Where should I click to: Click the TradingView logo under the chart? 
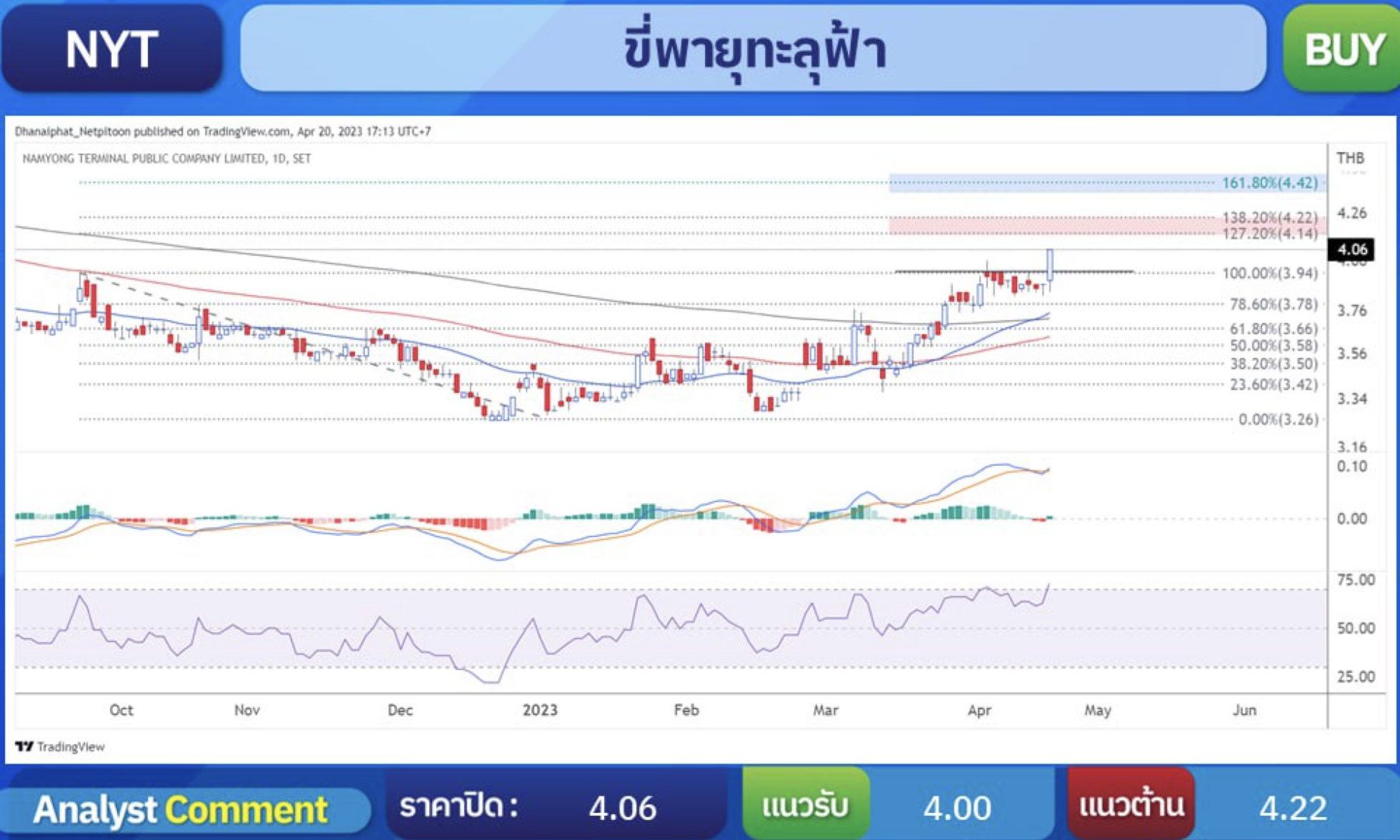[x=60, y=746]
